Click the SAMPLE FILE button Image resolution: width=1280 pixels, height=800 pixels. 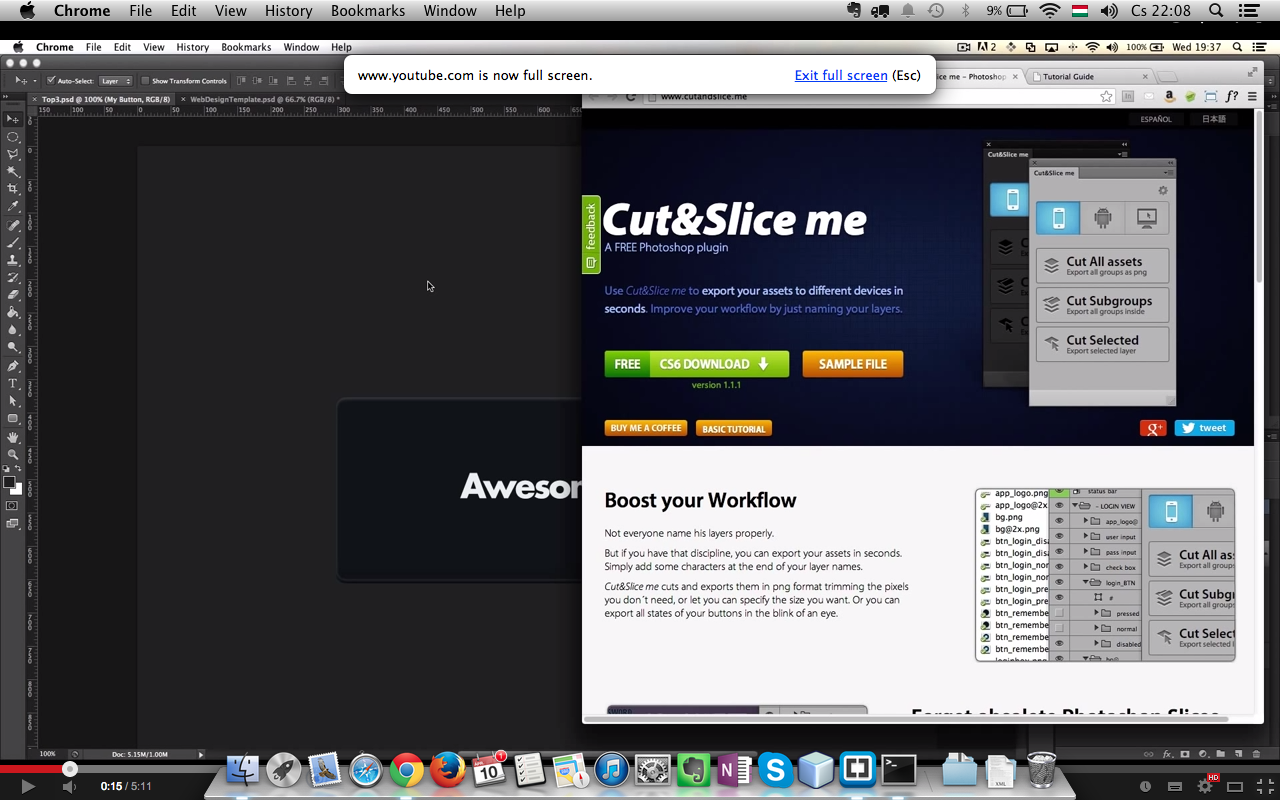click(x=853, y=364)
